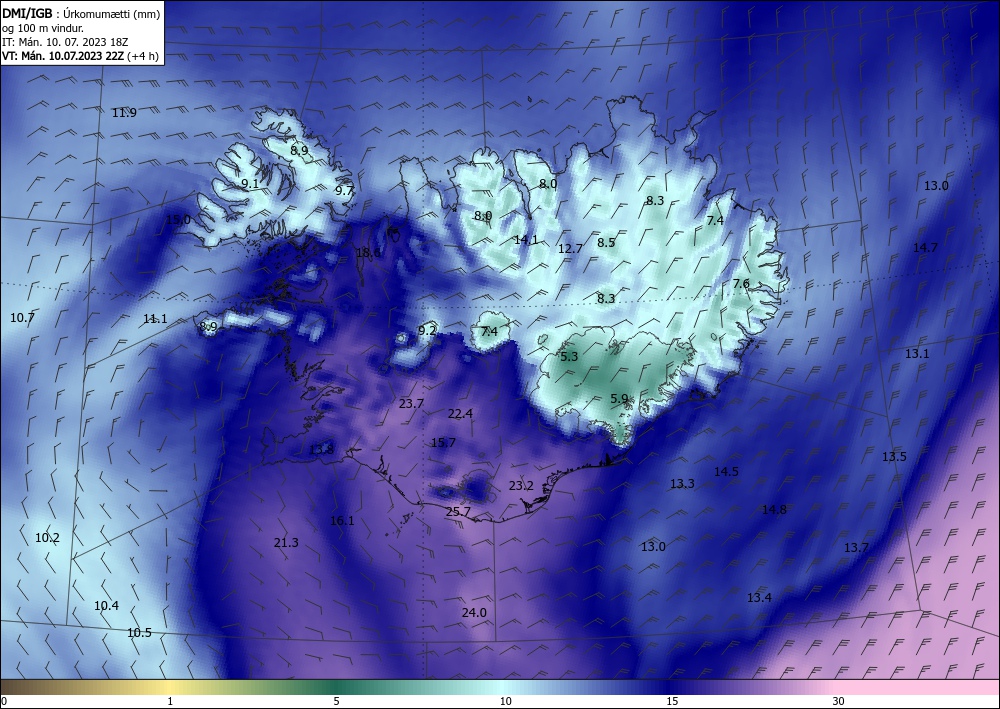Select the 'VT: Mán. 10.07.2023 22Z (+4 h)' line

pos(80,56)
